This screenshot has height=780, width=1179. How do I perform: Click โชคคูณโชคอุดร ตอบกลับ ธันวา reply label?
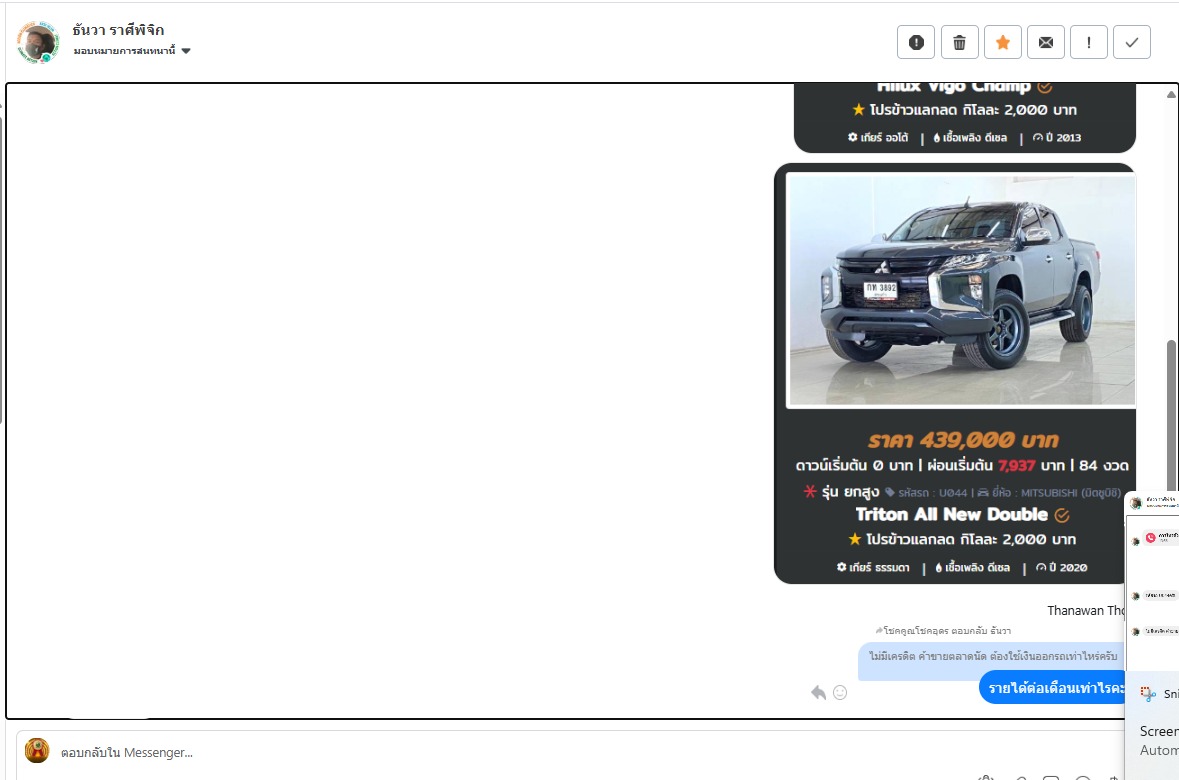coord(943,630)
